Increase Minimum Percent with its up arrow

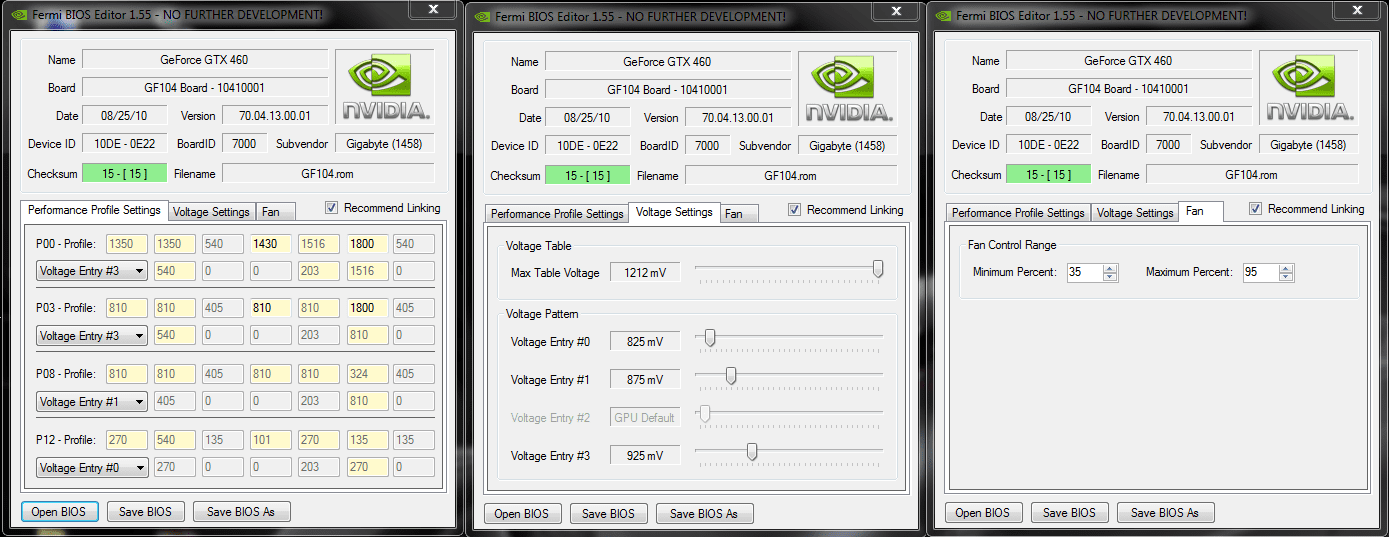pyautogui.click(x=1110, y=268)
